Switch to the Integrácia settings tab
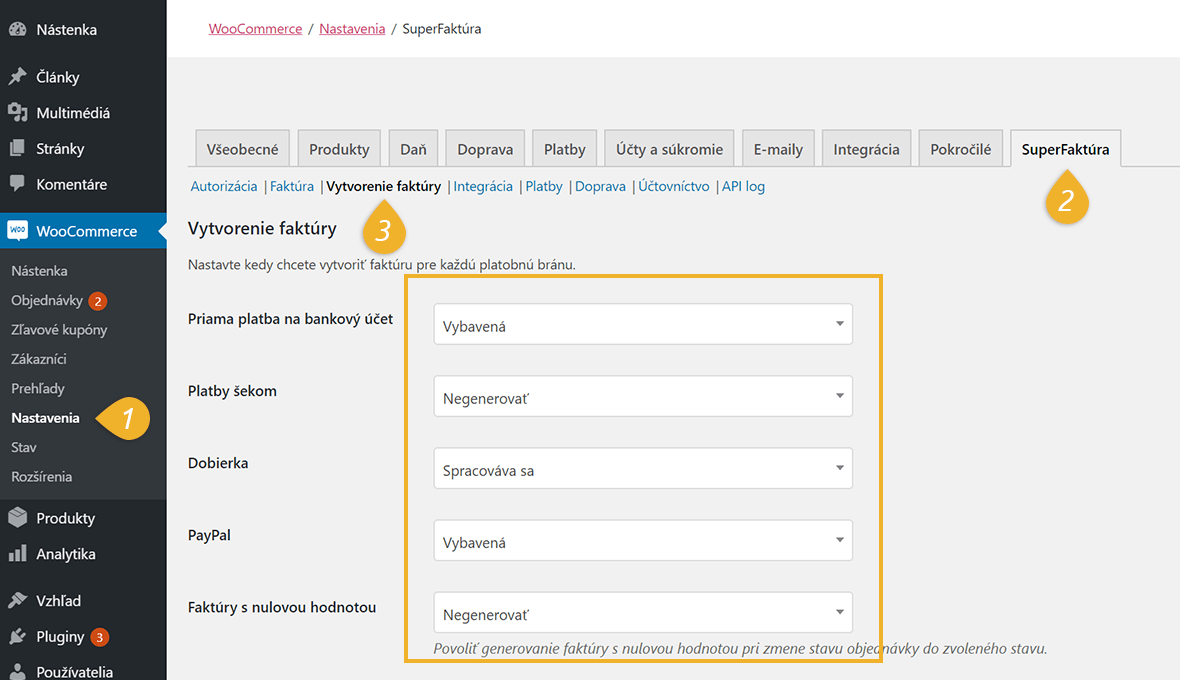Screen dimensions: 1180x680 click(x=866, y=148)
